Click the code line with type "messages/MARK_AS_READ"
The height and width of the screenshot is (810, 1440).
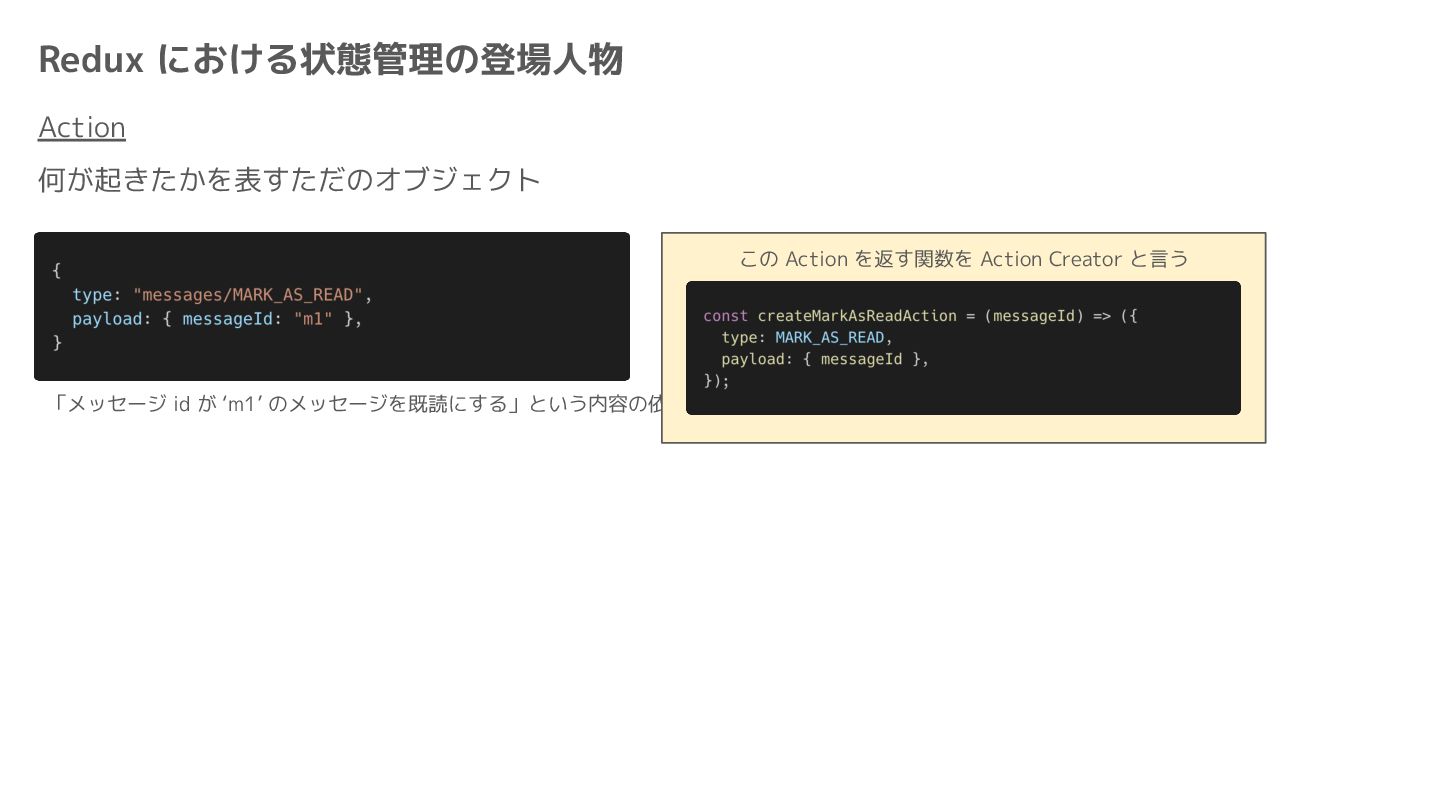point(222,295)
